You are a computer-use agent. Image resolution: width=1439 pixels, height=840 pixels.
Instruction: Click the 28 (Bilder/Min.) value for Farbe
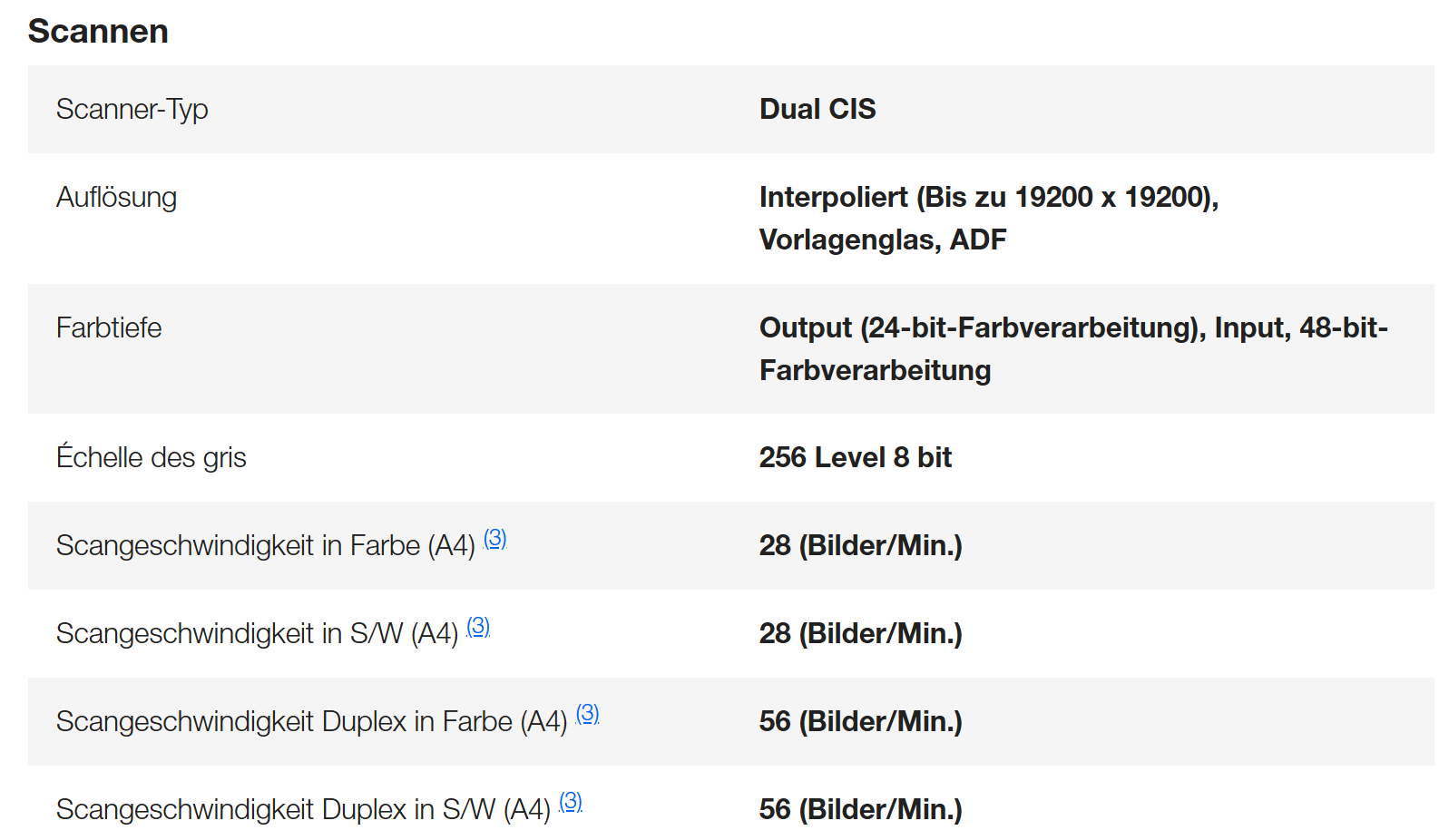tap(861, 545)
